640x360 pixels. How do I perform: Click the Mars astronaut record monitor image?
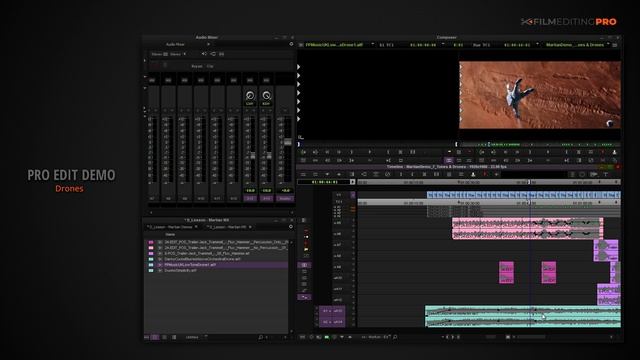pos(540,95)
